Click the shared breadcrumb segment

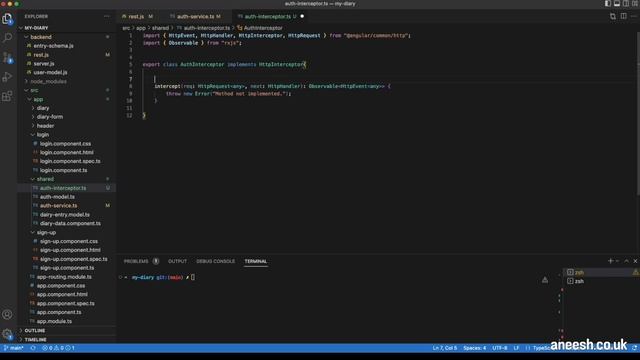point(160,28)
